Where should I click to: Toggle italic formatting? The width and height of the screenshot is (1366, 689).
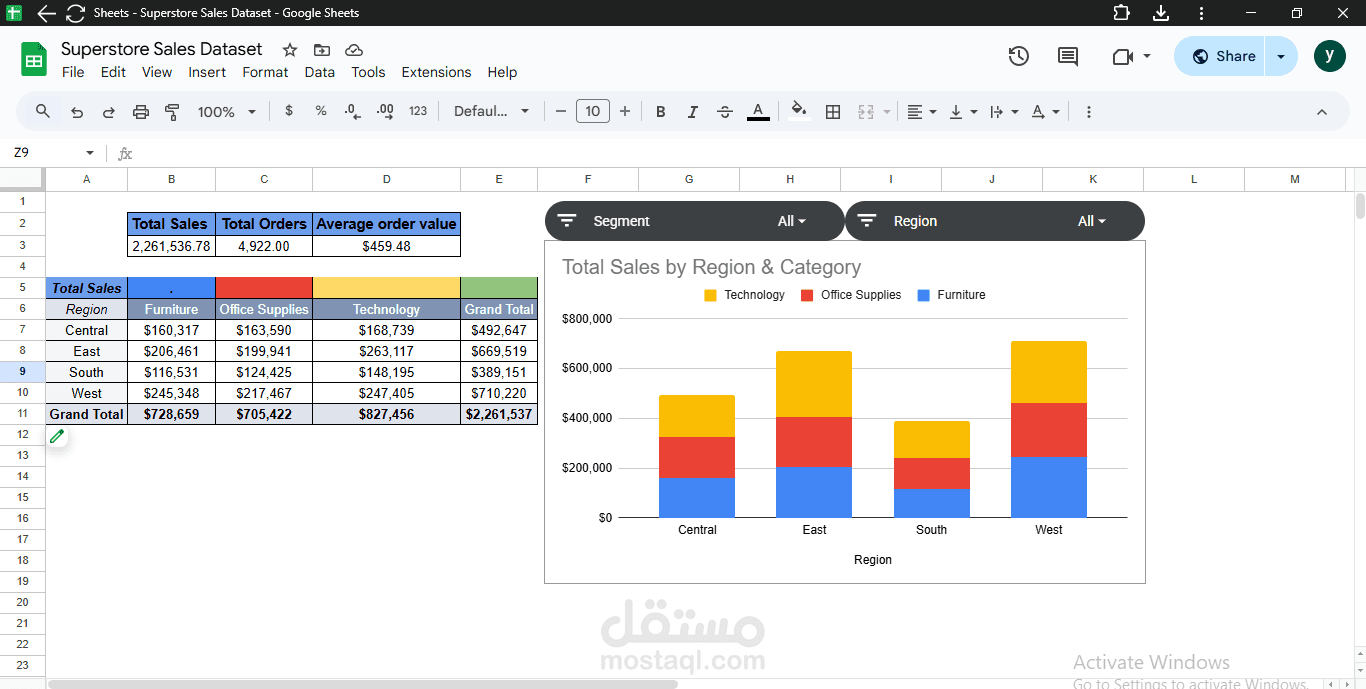pyautogui.click(x=692, y=112)
